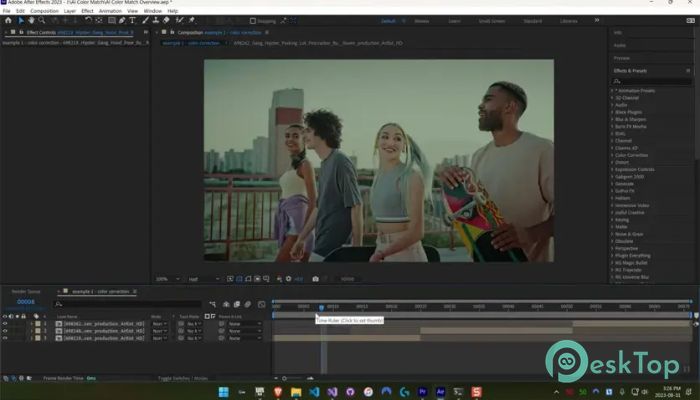Select the Zoom magnifier tool
The image size is (700, 400).
(x=41, y=20)
